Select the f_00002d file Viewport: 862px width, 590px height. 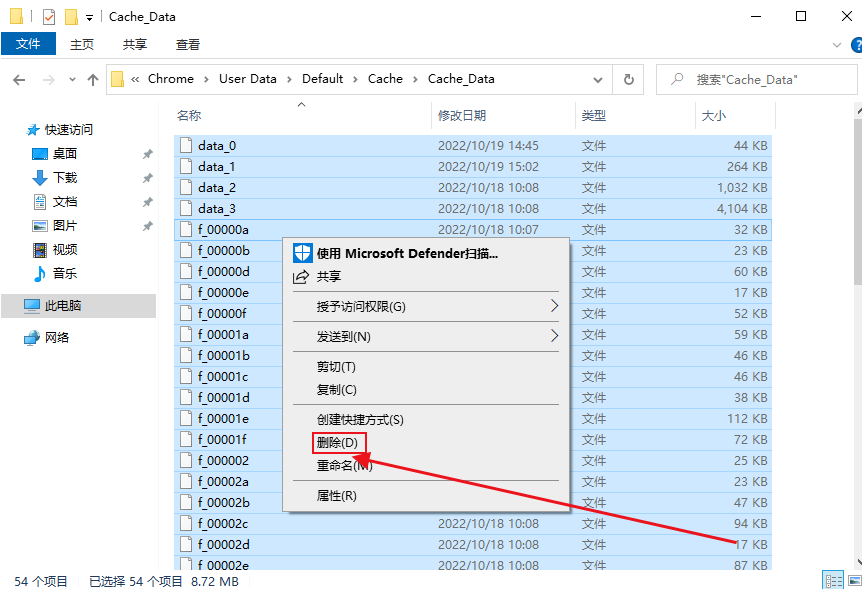point(473,544)
